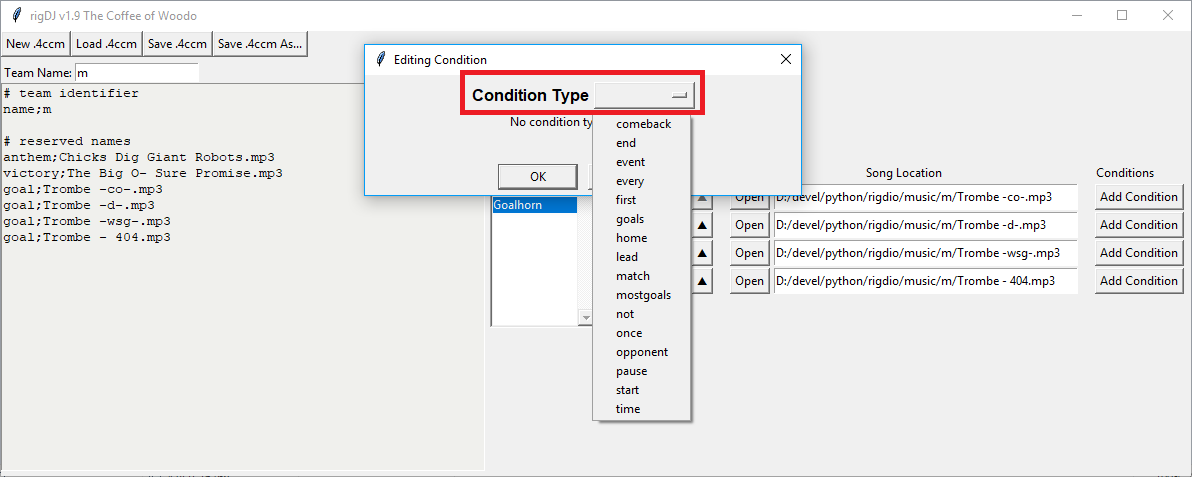This screenshot has width=1192, height=477.
Task: Click Trombe -wsg-.mp3 song location field
Action: pyautogui.click(x=926, y=253)
